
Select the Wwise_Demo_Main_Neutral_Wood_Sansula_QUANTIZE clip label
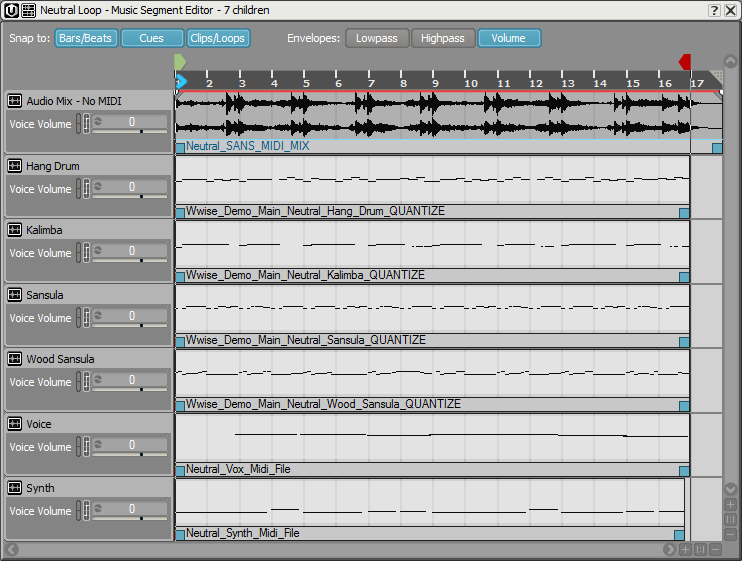323,404
